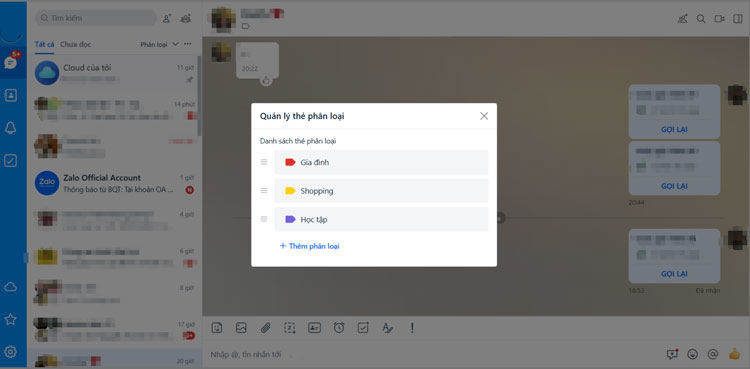Open the emoji picker smiley icon

tap(692, 354)
